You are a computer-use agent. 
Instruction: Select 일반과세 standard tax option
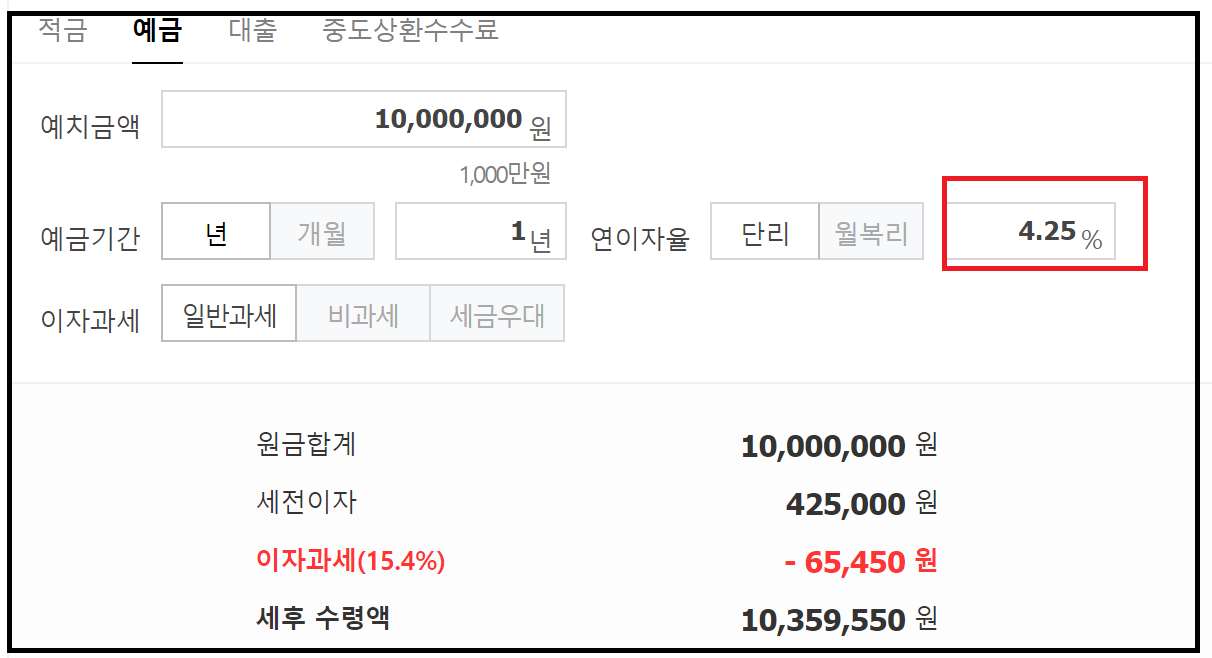coord(228,313)
